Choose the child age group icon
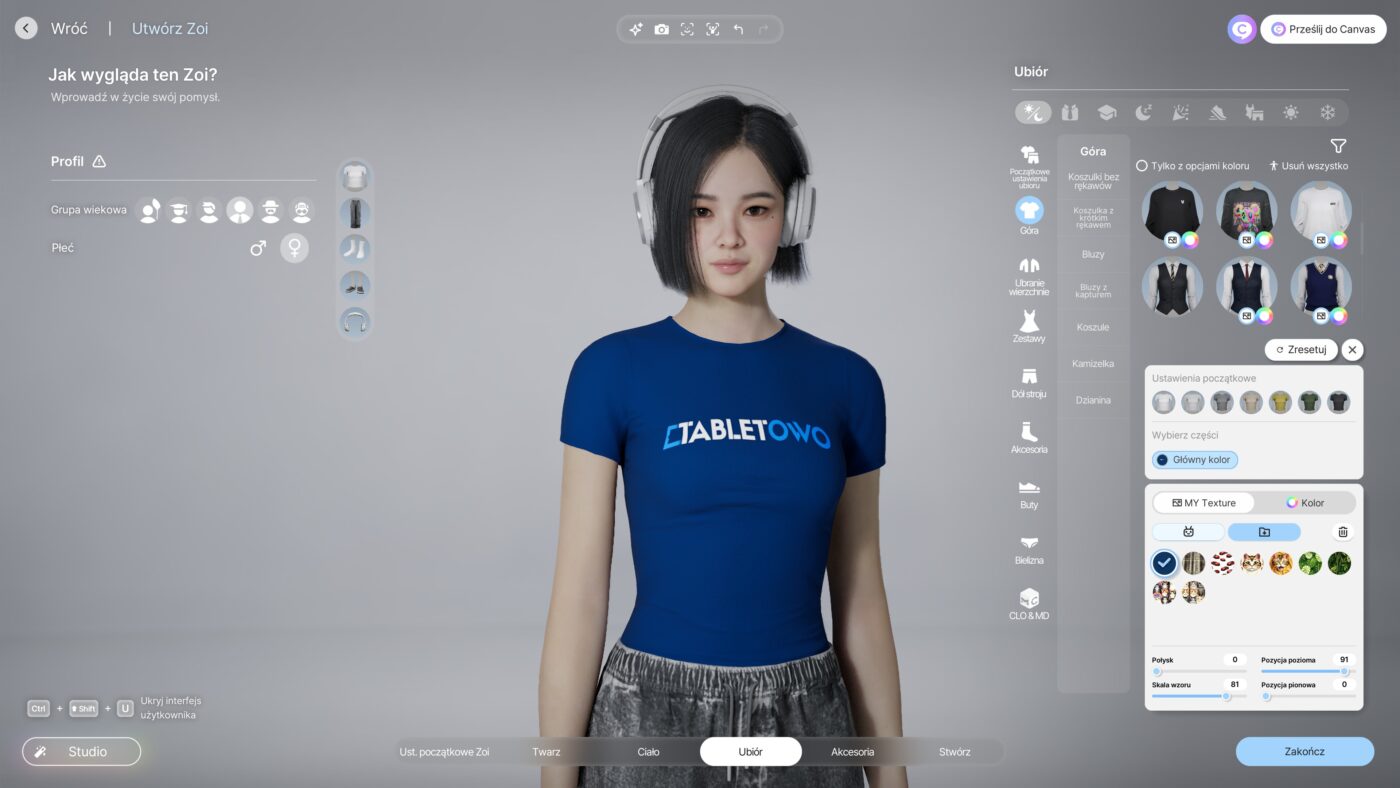 [x=149, y=210]
